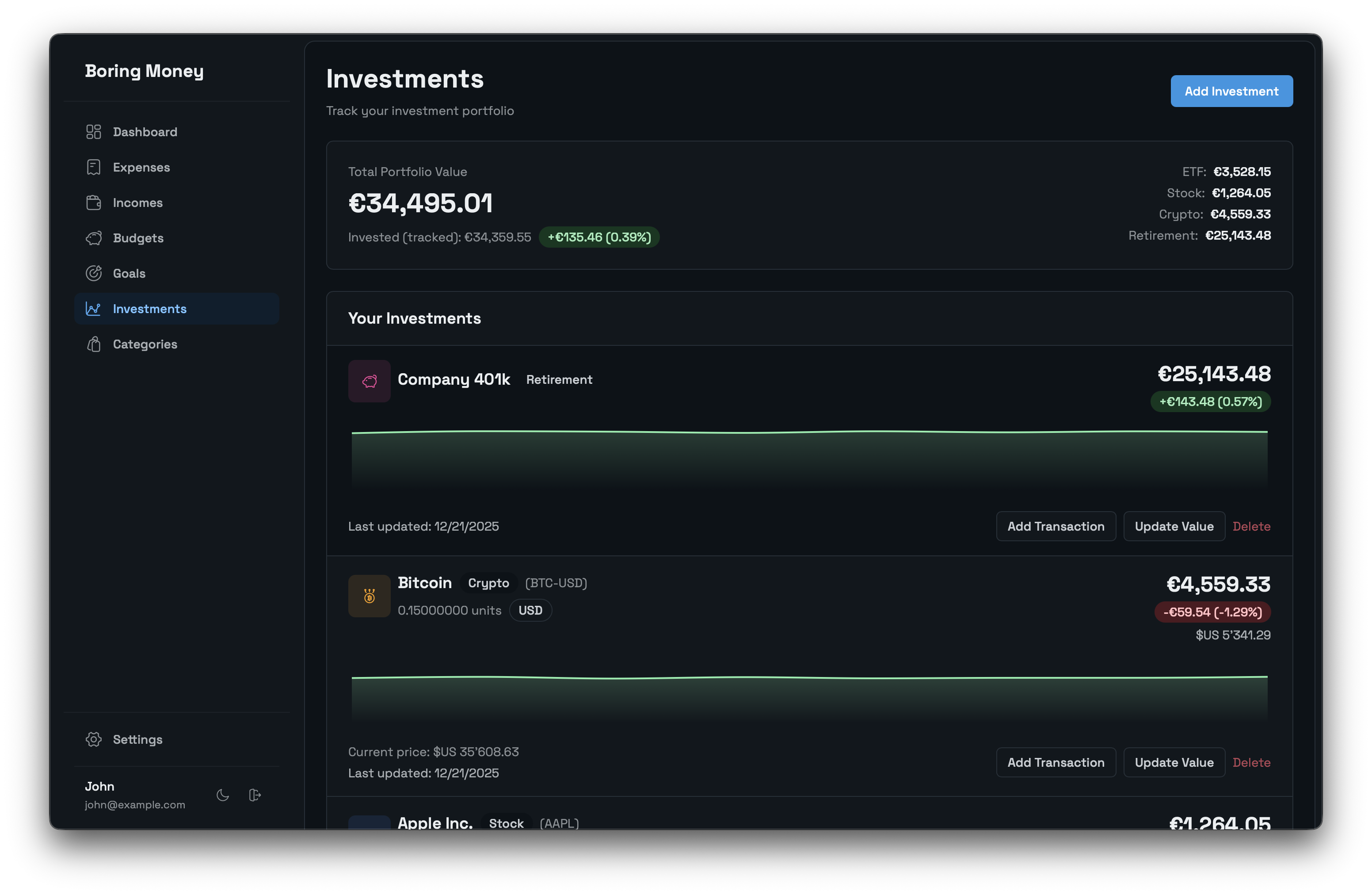The height and width of the screenshot is (895, 1372).
Task: Click the Company 401k piggy bank icon
Action: (x=370, y=381)
